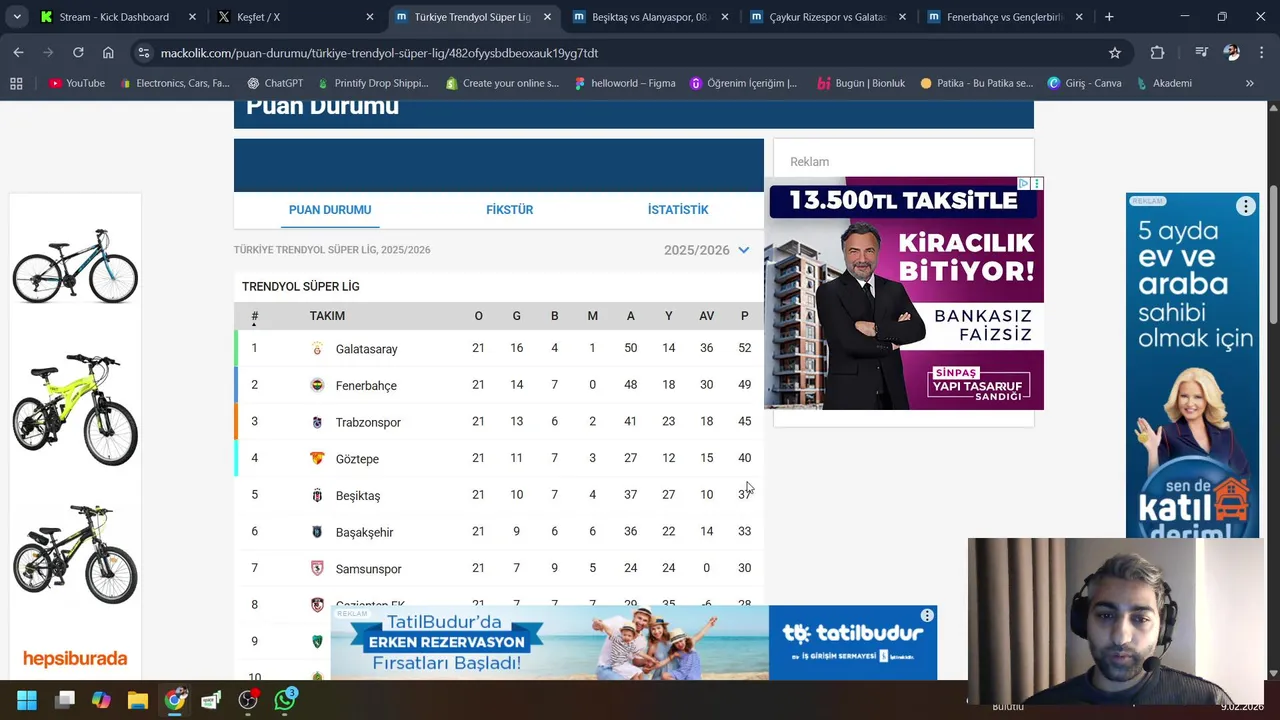
Task: Open Windows Start menu
Action: pyautogui.click(x=27, y=700)
